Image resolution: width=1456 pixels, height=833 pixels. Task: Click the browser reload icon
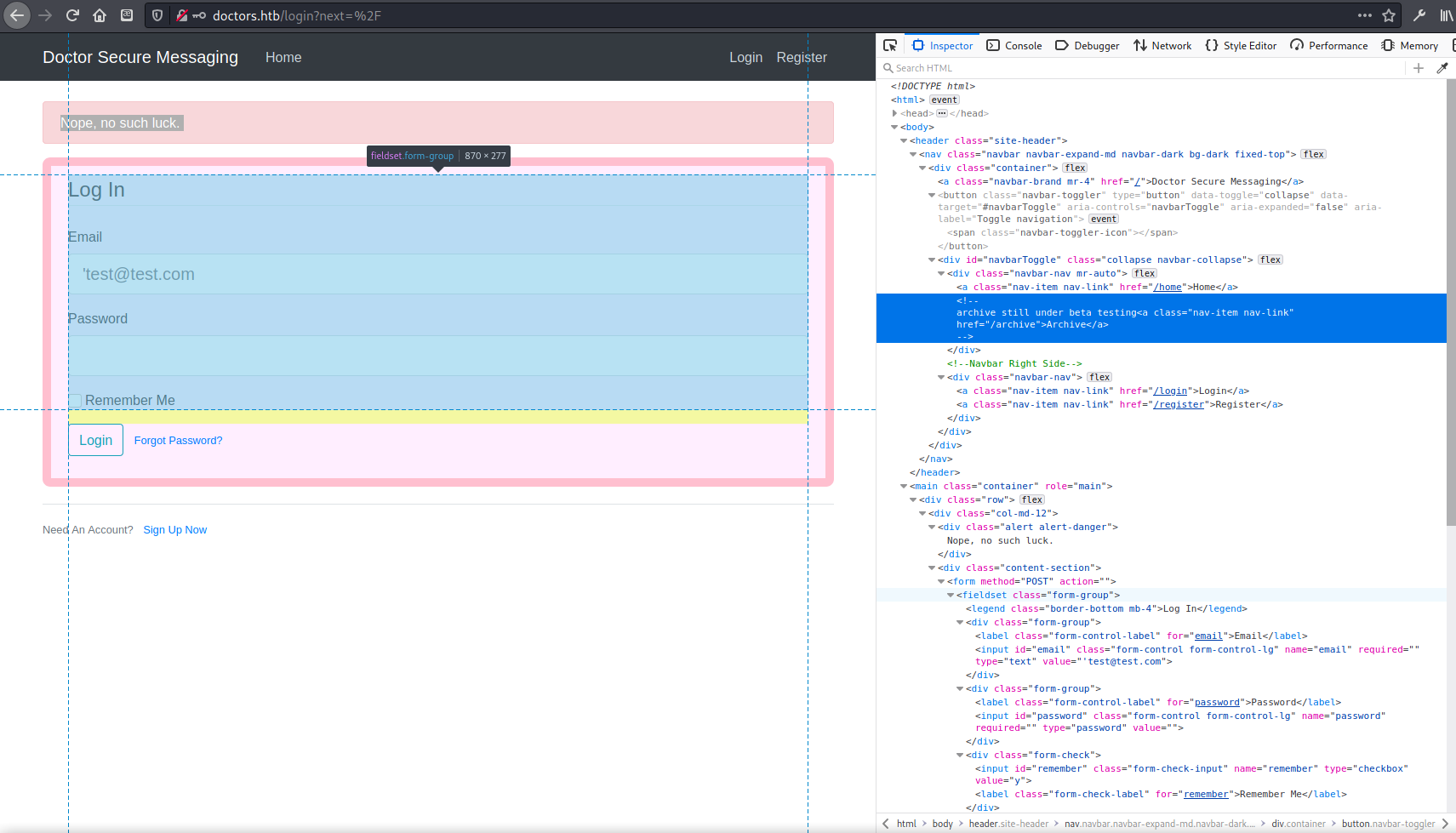[x=72, y=15]
